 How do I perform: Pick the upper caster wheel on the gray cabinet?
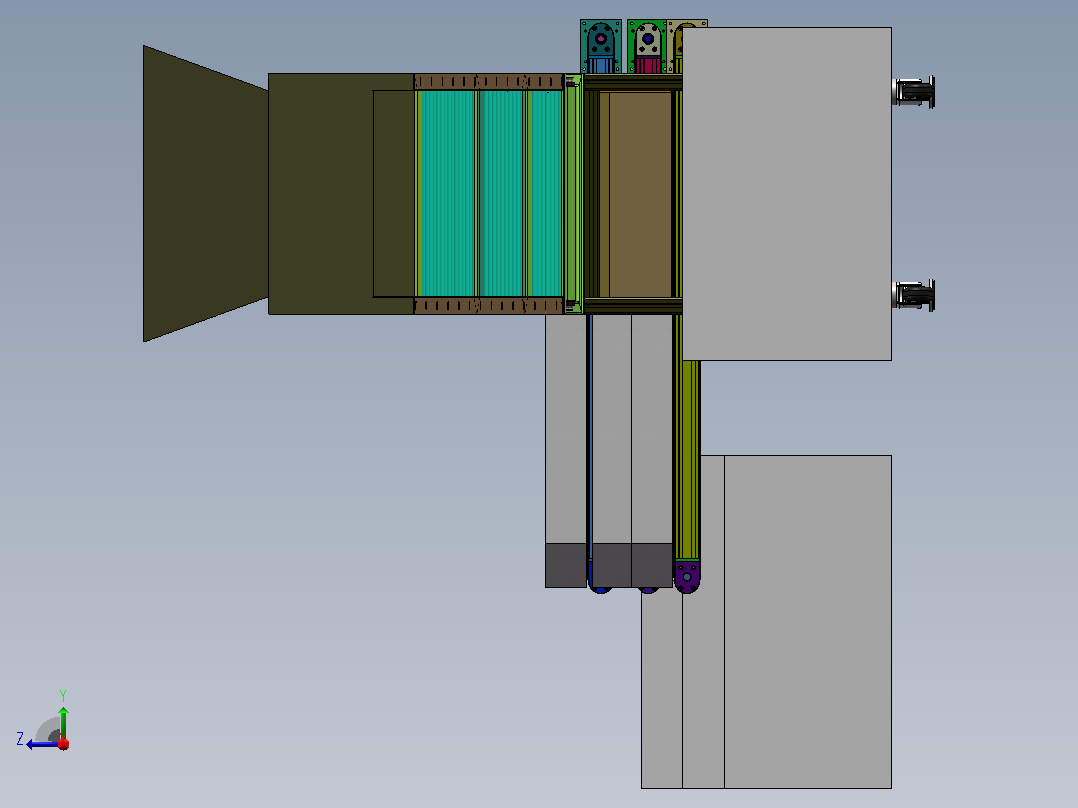point(914,92)
